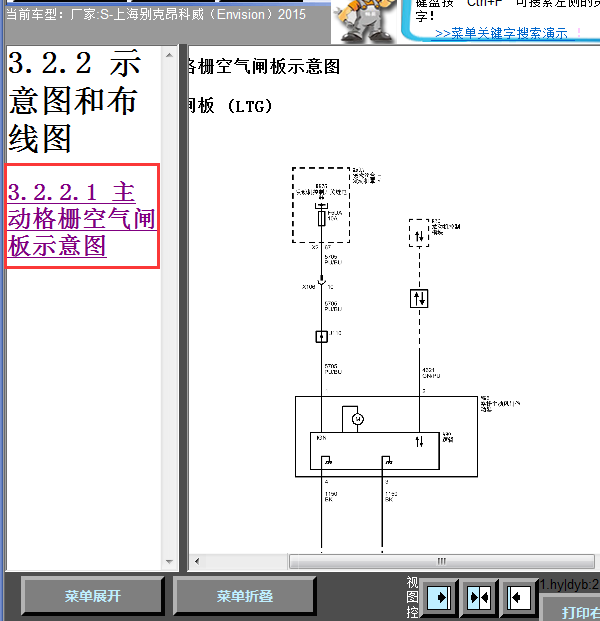Click the diagram horizontal scrollbar thumb
The image size is (600, 621).
click(x=442, y=561)
